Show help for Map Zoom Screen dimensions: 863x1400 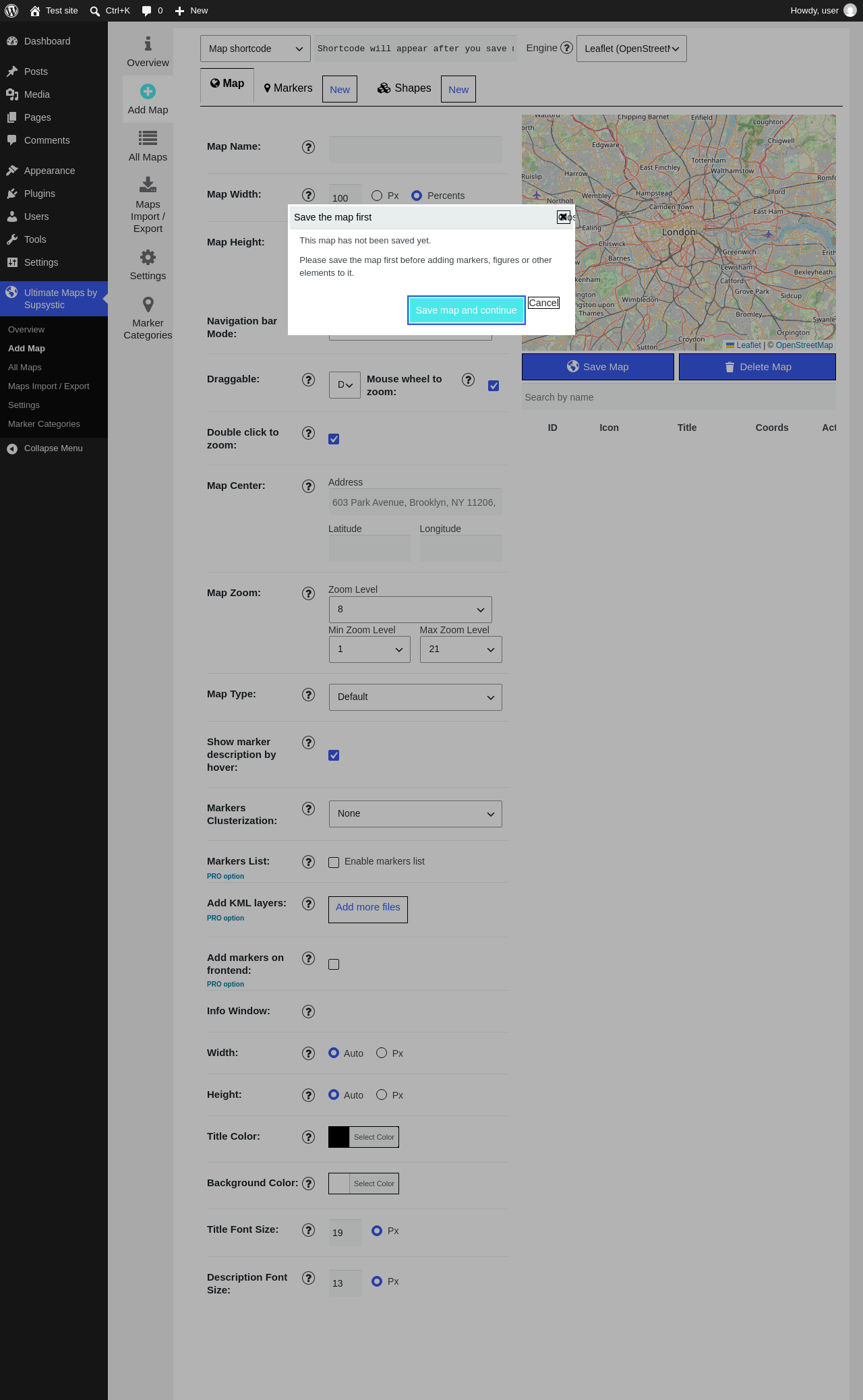pos(309,593)
